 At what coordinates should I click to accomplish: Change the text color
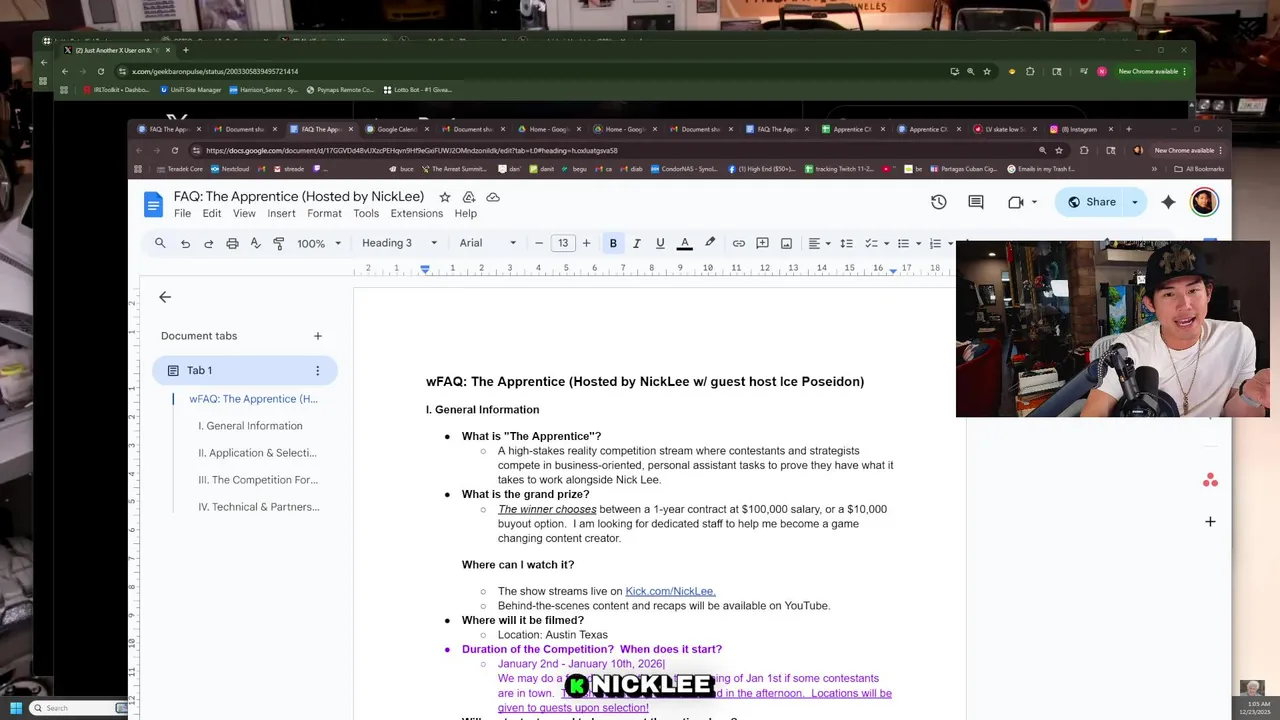coord(685,243)
